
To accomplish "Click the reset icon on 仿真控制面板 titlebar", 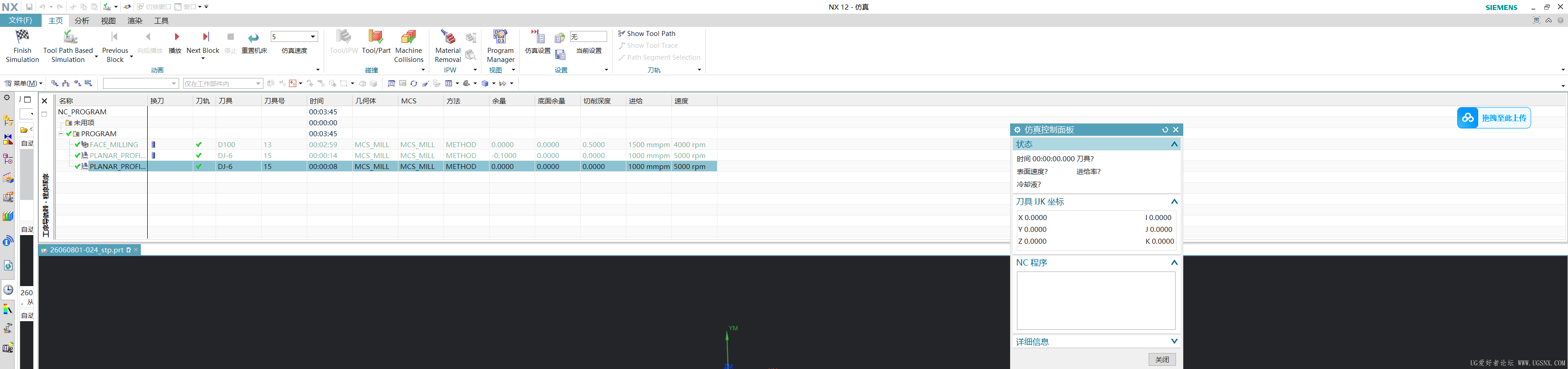I will click(1165, 129).
